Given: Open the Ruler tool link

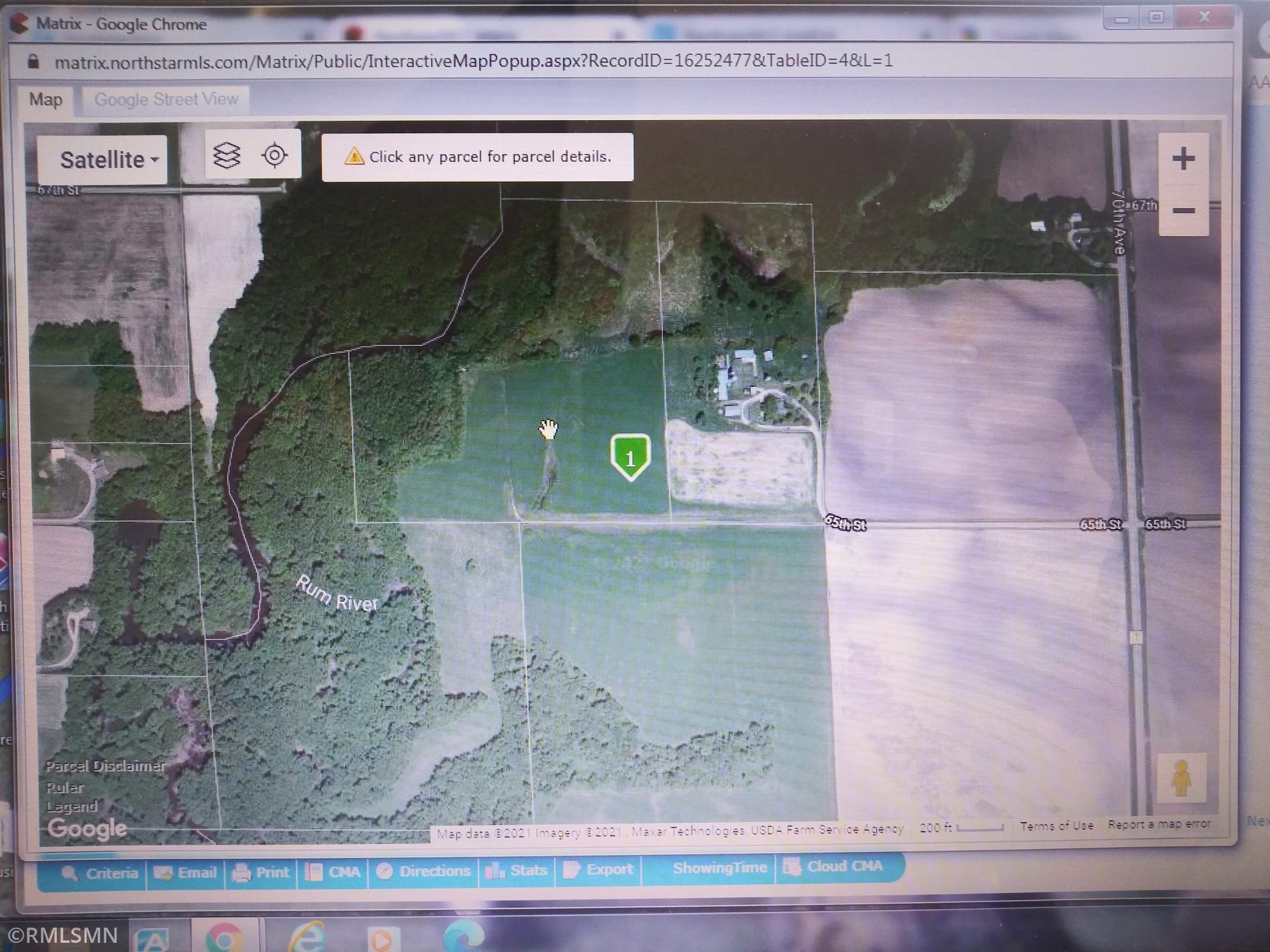Looking at the screenshot, I should [65, 787].
